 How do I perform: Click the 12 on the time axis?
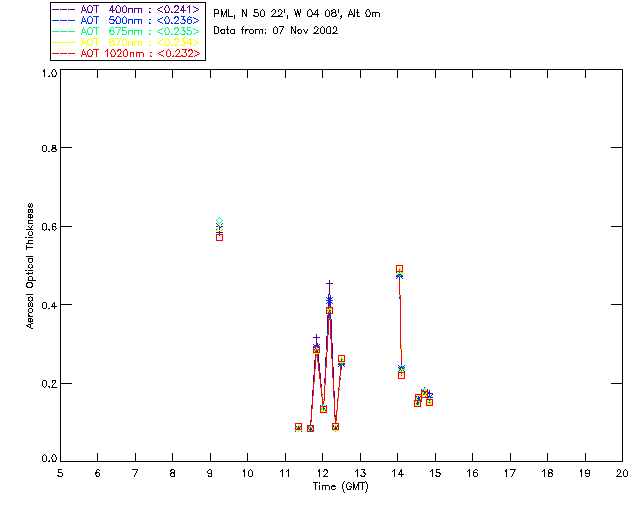pos(322,473)
